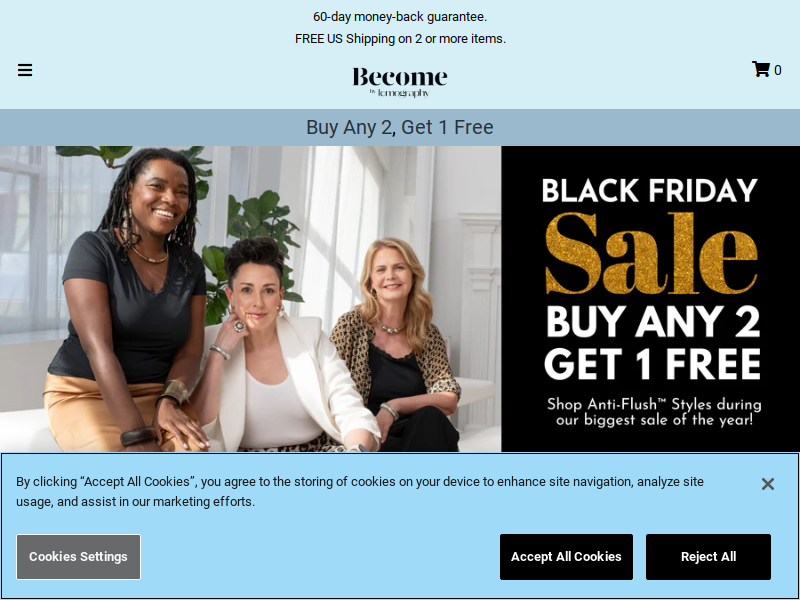Click the gold Sale text in the banner
800x600 pixels.
[x=652, y=254]
